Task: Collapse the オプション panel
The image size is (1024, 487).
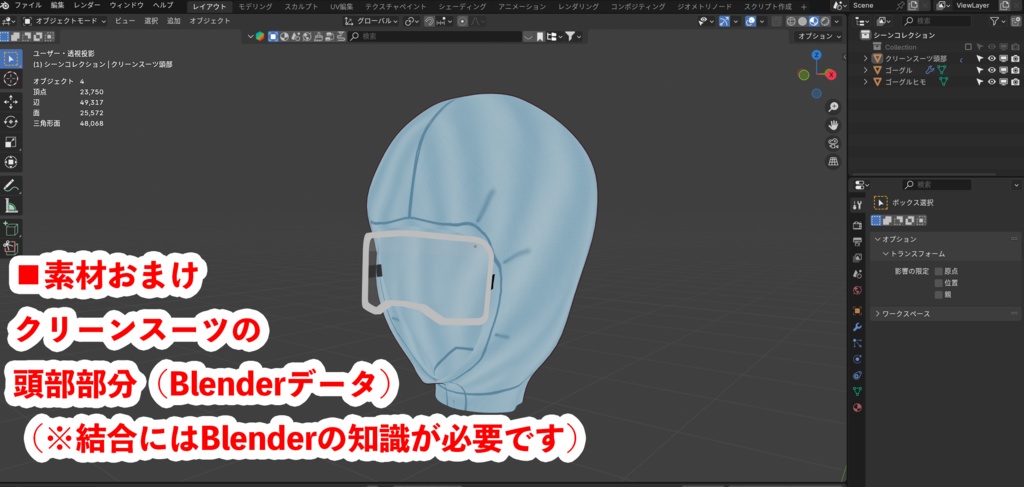Action: coord(878,240)
